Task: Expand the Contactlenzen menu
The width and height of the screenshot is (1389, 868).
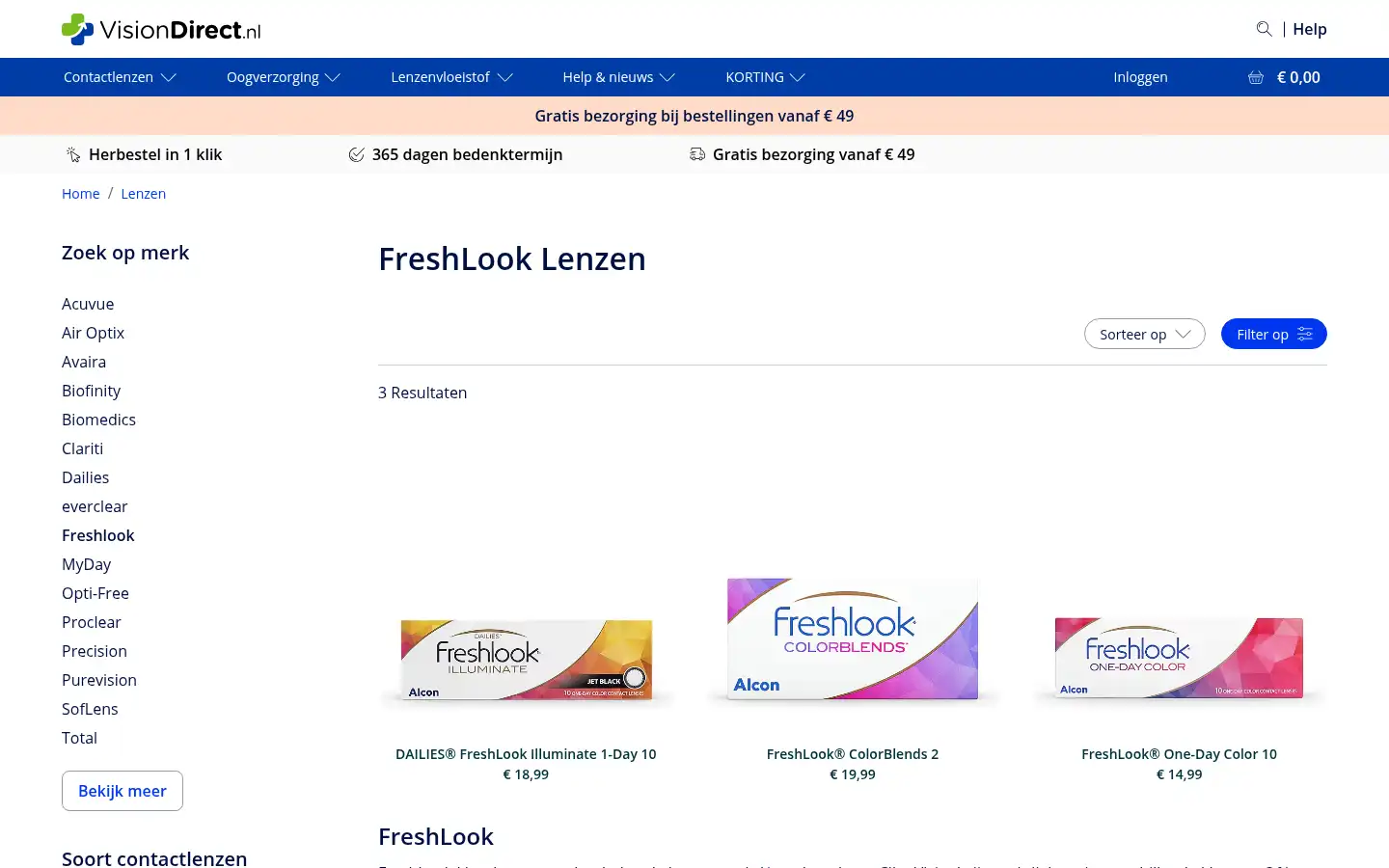Action: (x=120, y=77)
